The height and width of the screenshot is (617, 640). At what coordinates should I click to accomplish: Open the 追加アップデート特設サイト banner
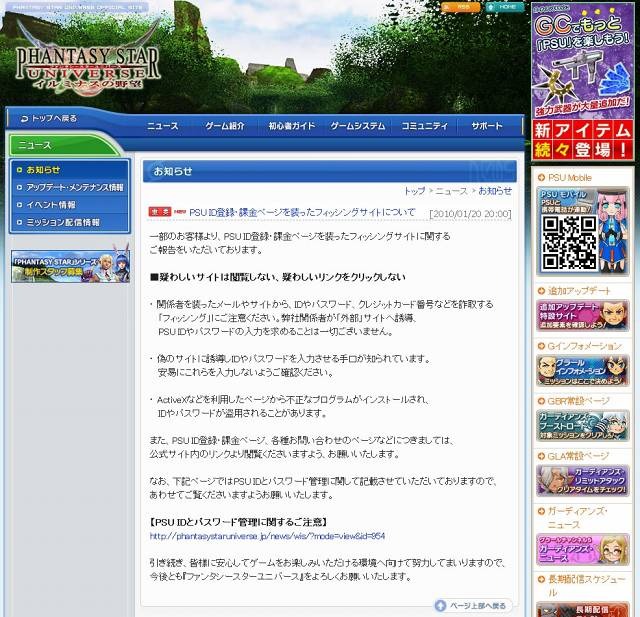(582, 315)
